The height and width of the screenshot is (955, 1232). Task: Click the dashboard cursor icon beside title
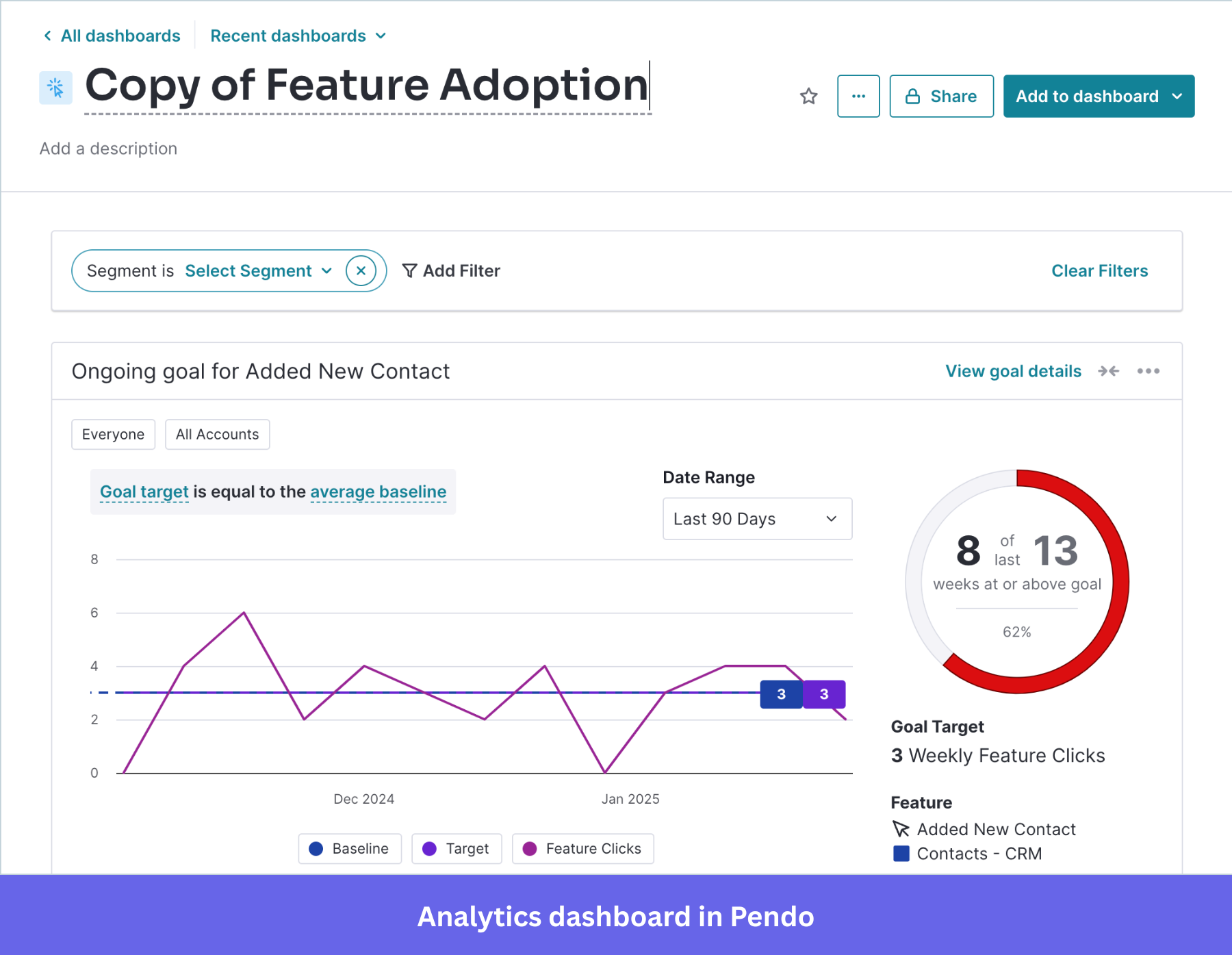[56, 88]
